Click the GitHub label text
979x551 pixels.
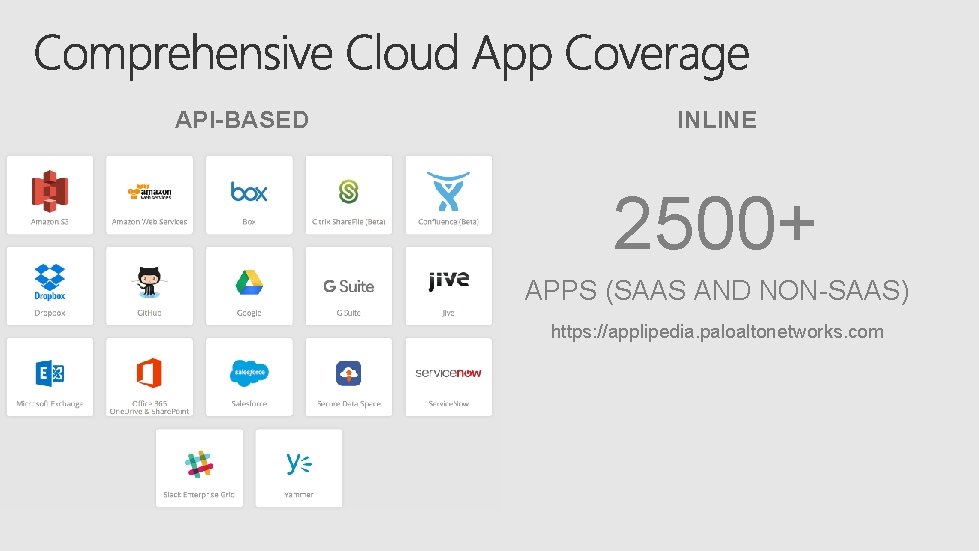(x=149, y=313)
